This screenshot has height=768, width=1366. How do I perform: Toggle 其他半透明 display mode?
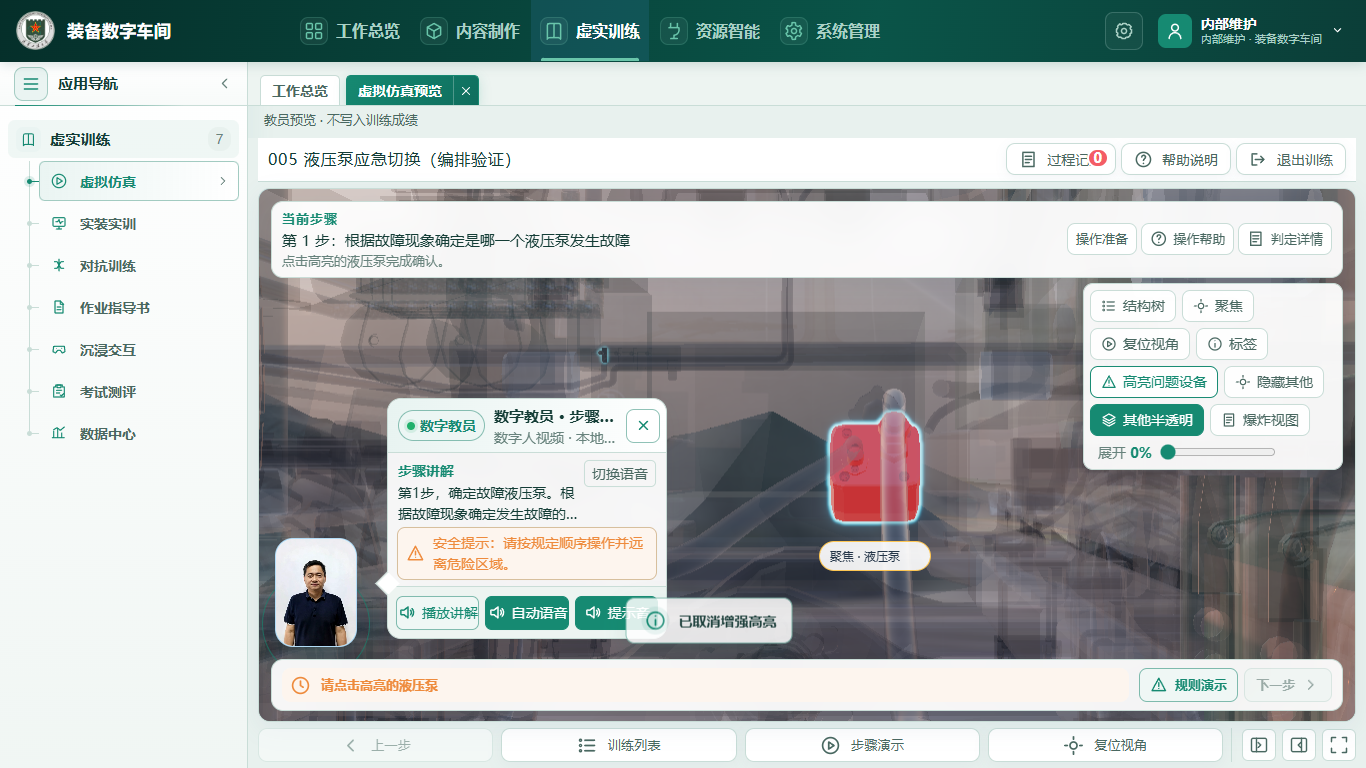1147,420
